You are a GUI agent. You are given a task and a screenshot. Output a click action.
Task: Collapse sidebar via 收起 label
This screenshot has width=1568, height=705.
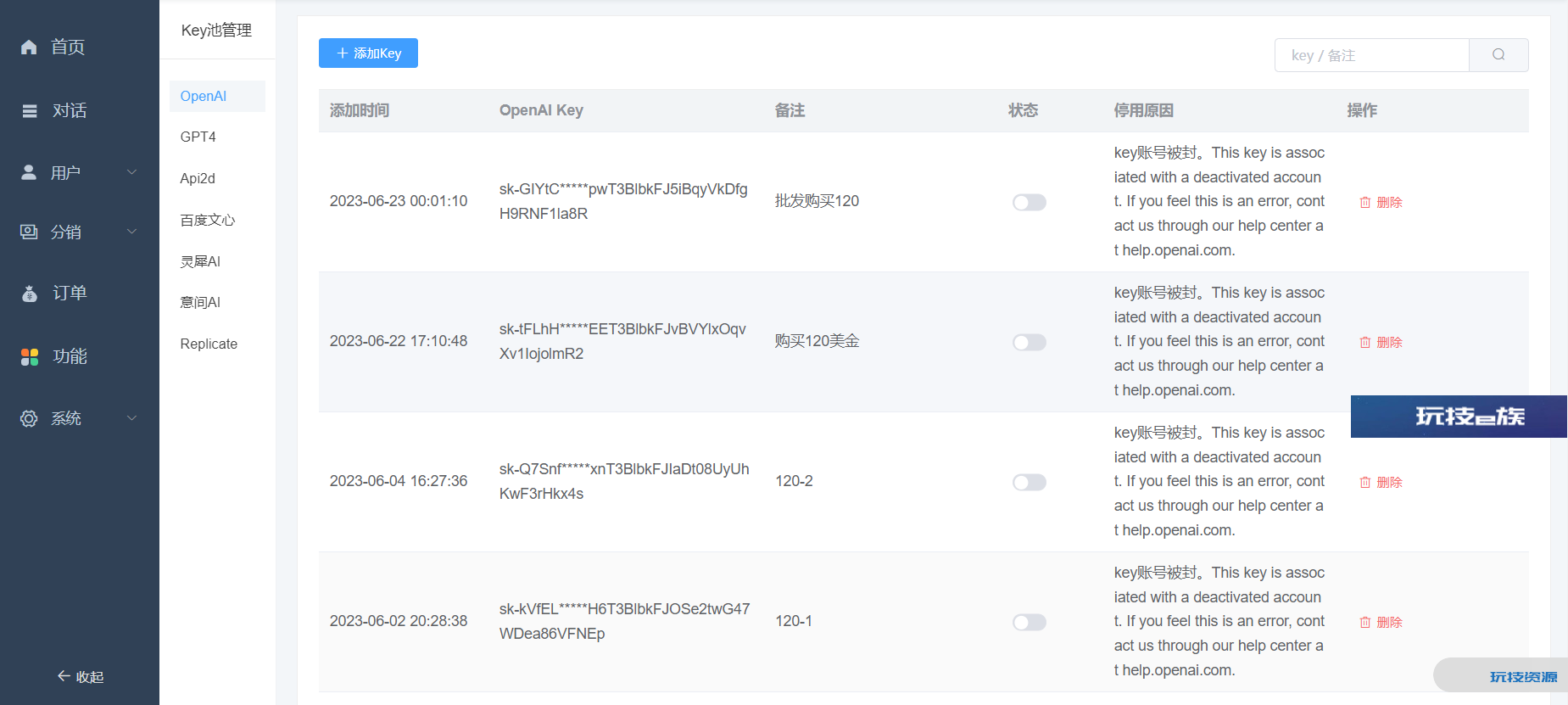90,677
